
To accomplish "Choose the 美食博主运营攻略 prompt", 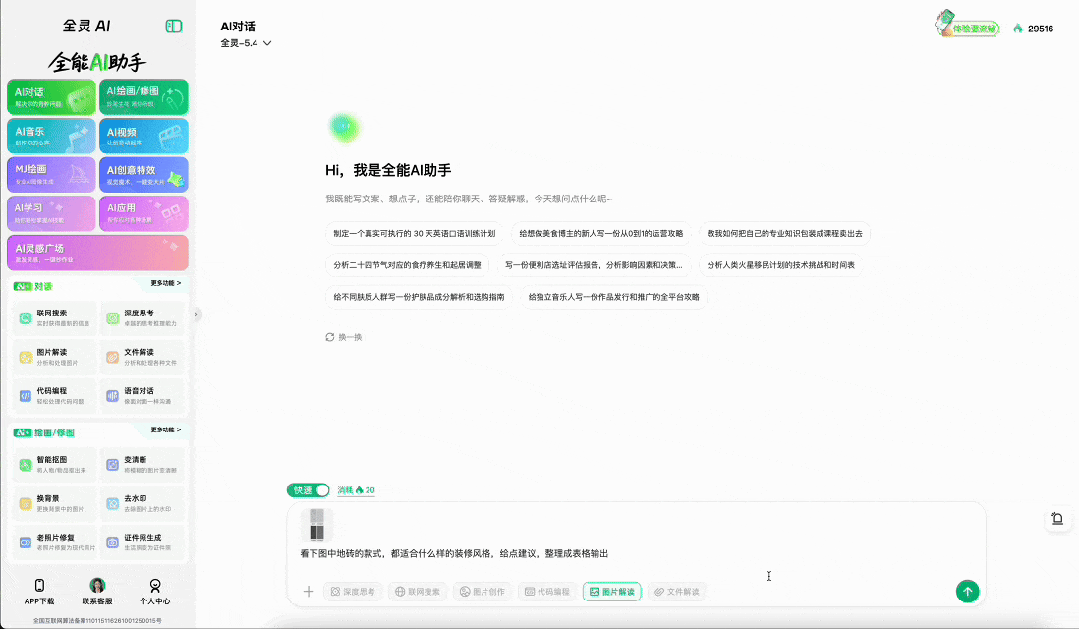I will (x=601, y=233).
